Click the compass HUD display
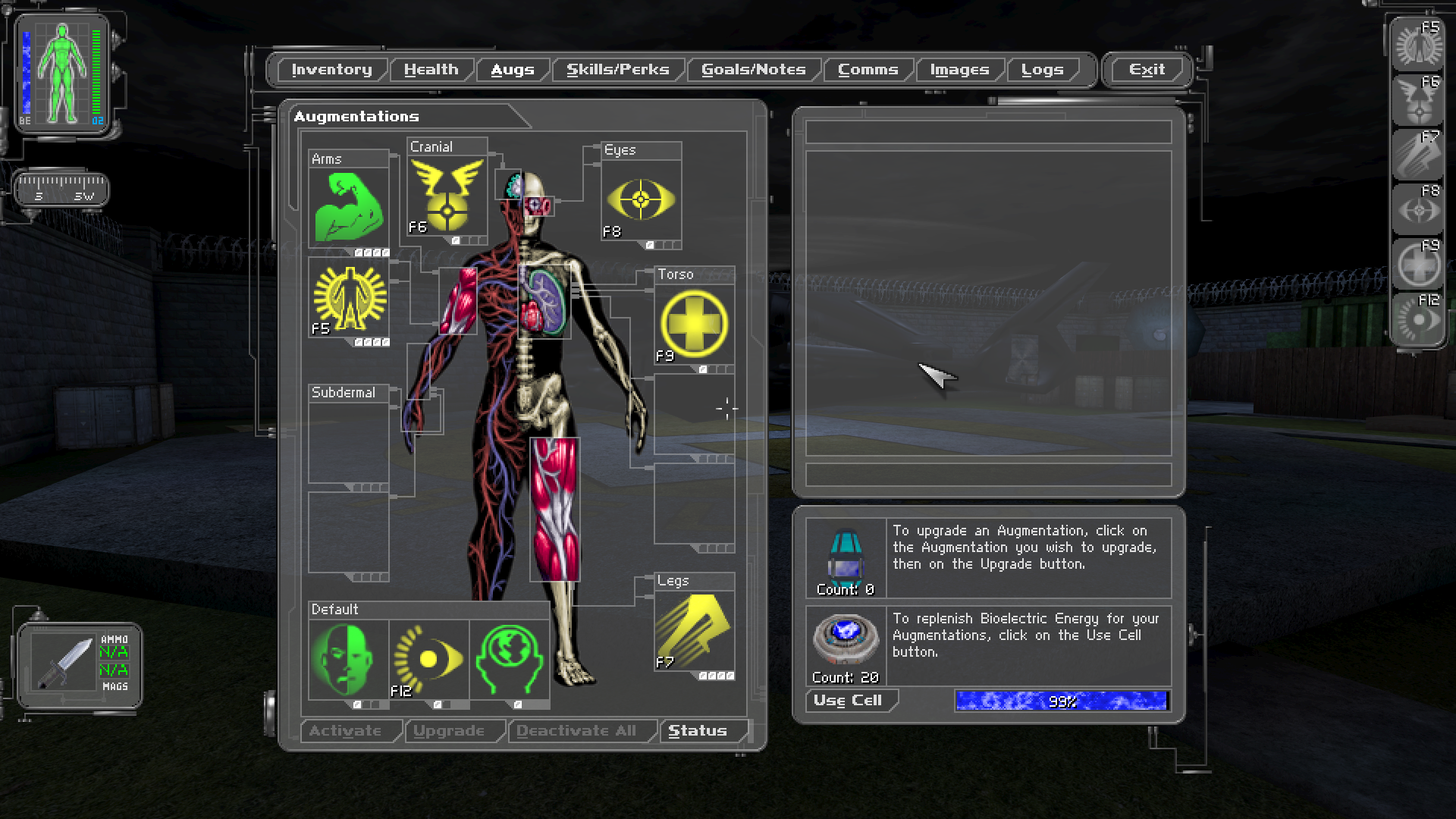The image size is (1456, 819). [x=62, y=190]
